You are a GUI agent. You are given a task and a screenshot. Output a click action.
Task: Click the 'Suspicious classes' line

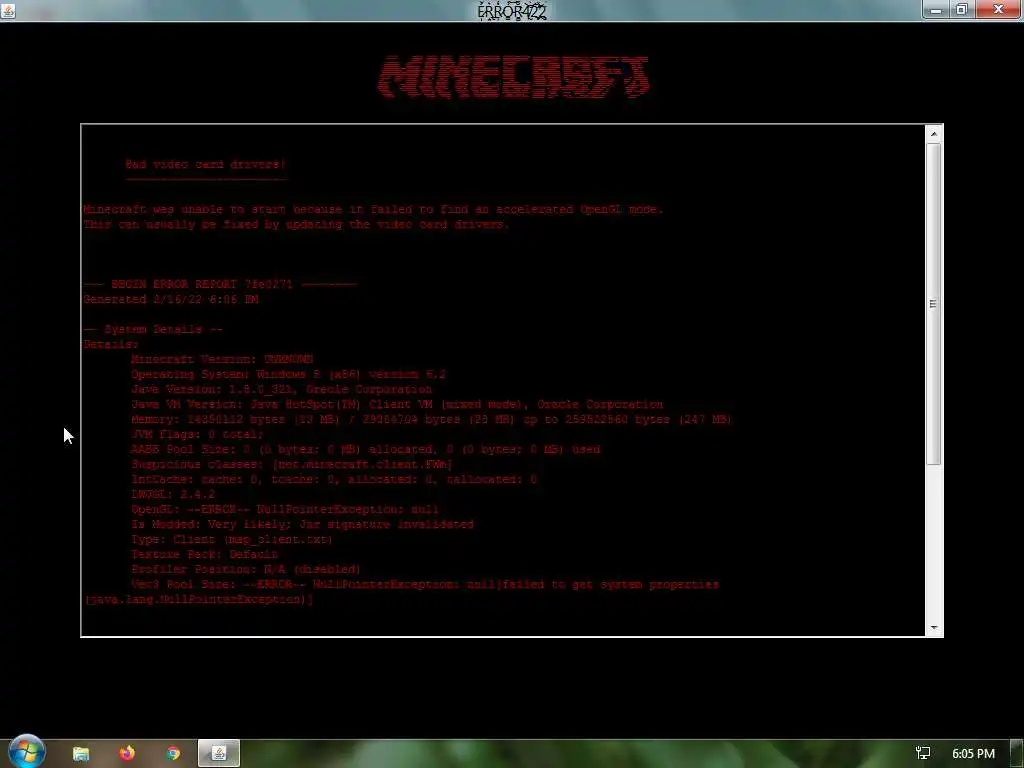291,464
